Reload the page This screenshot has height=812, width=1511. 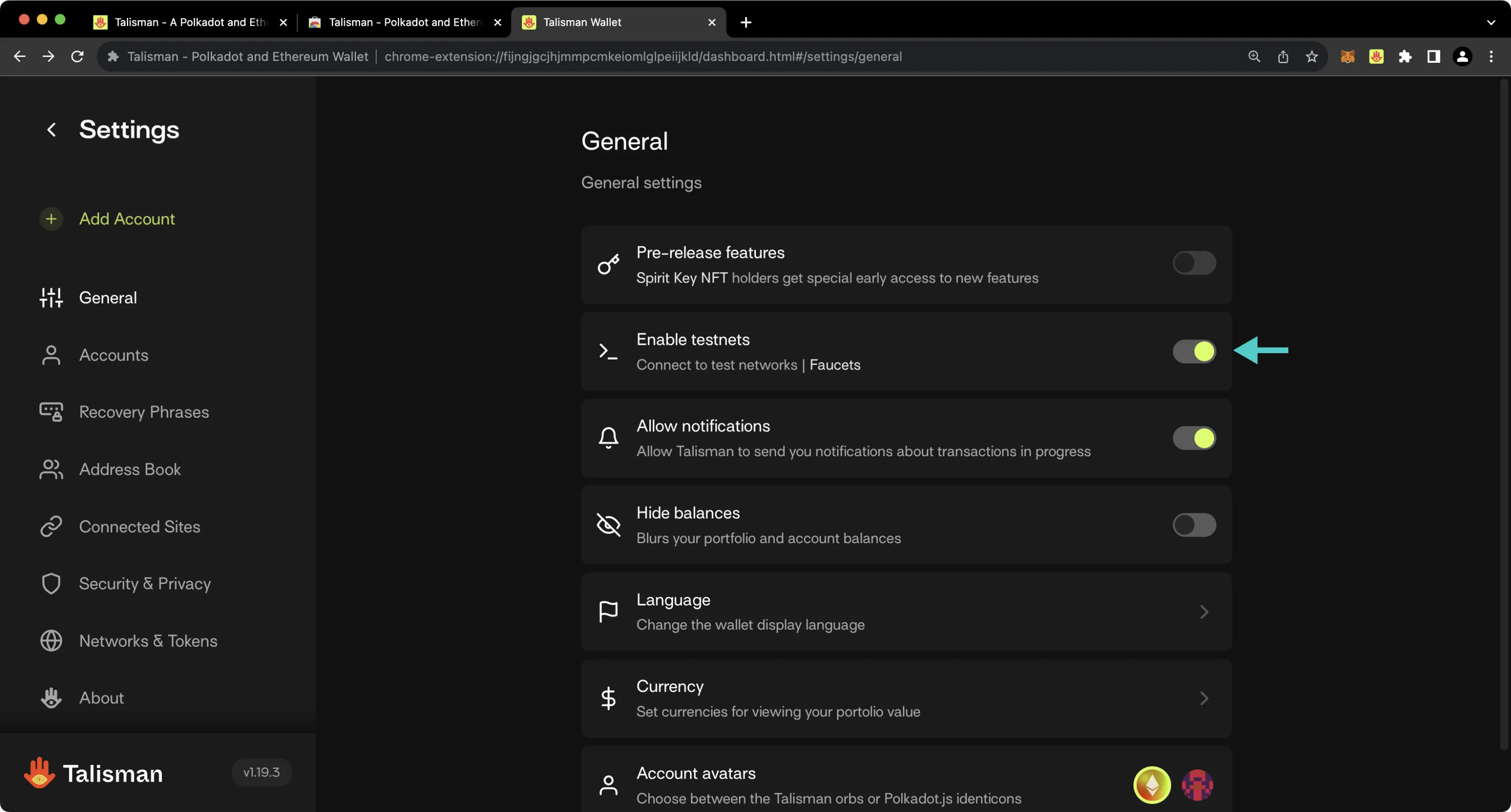tap(77, 56)
